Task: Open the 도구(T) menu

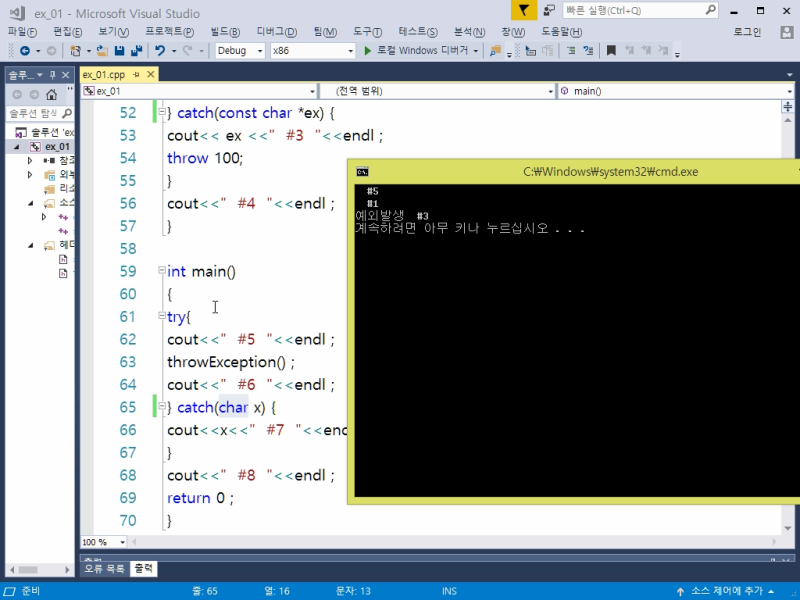Action: click(367, 32)
